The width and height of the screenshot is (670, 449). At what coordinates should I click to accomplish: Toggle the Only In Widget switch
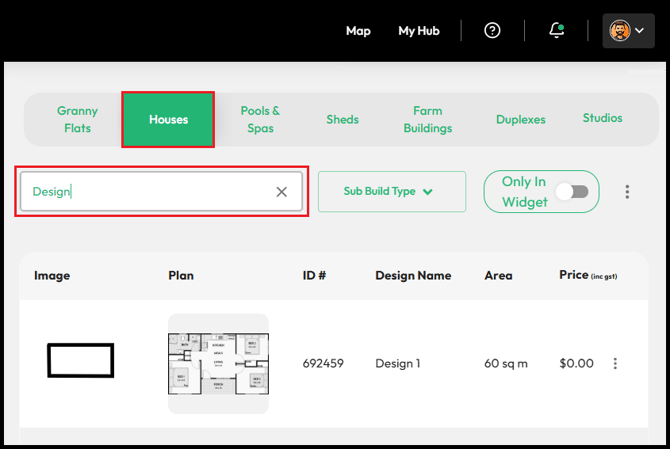(573, 191)
